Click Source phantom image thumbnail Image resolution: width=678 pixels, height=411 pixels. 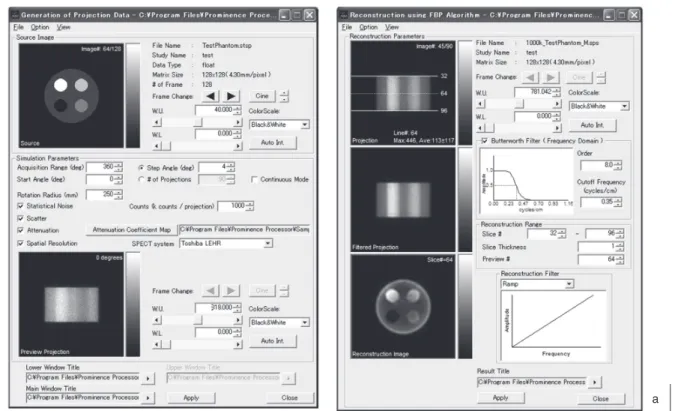pyautogui.click(x=71, y=96)
